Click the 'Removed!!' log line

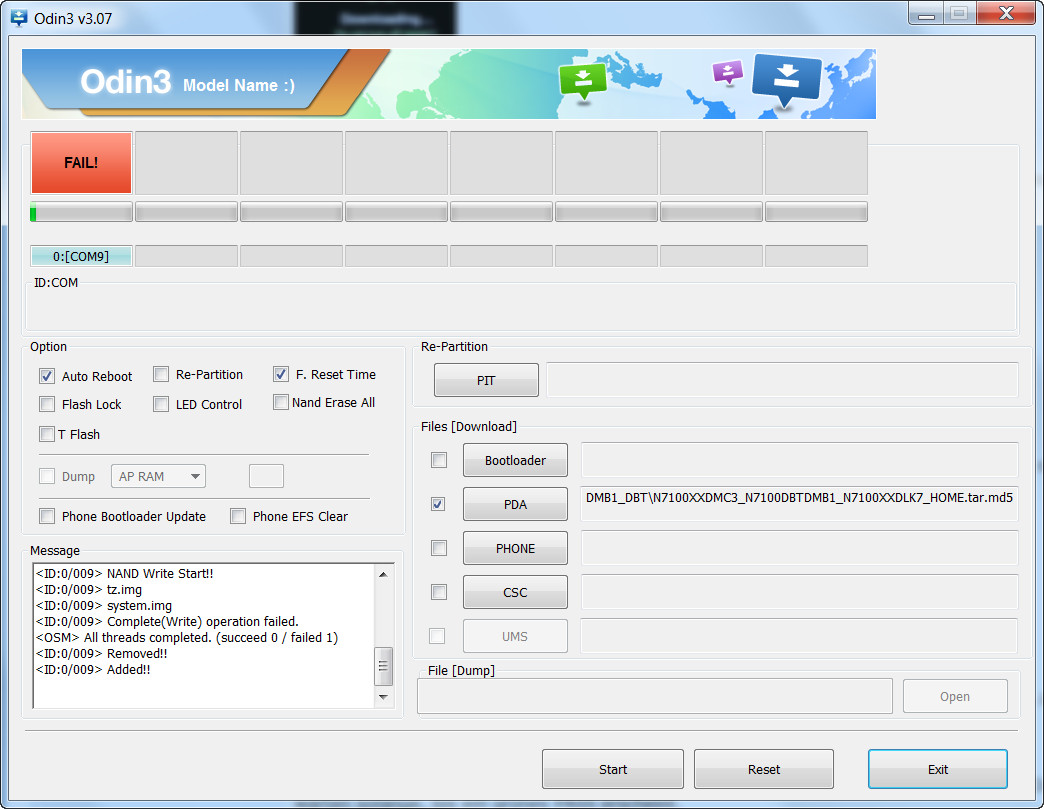tap(101, 653)
